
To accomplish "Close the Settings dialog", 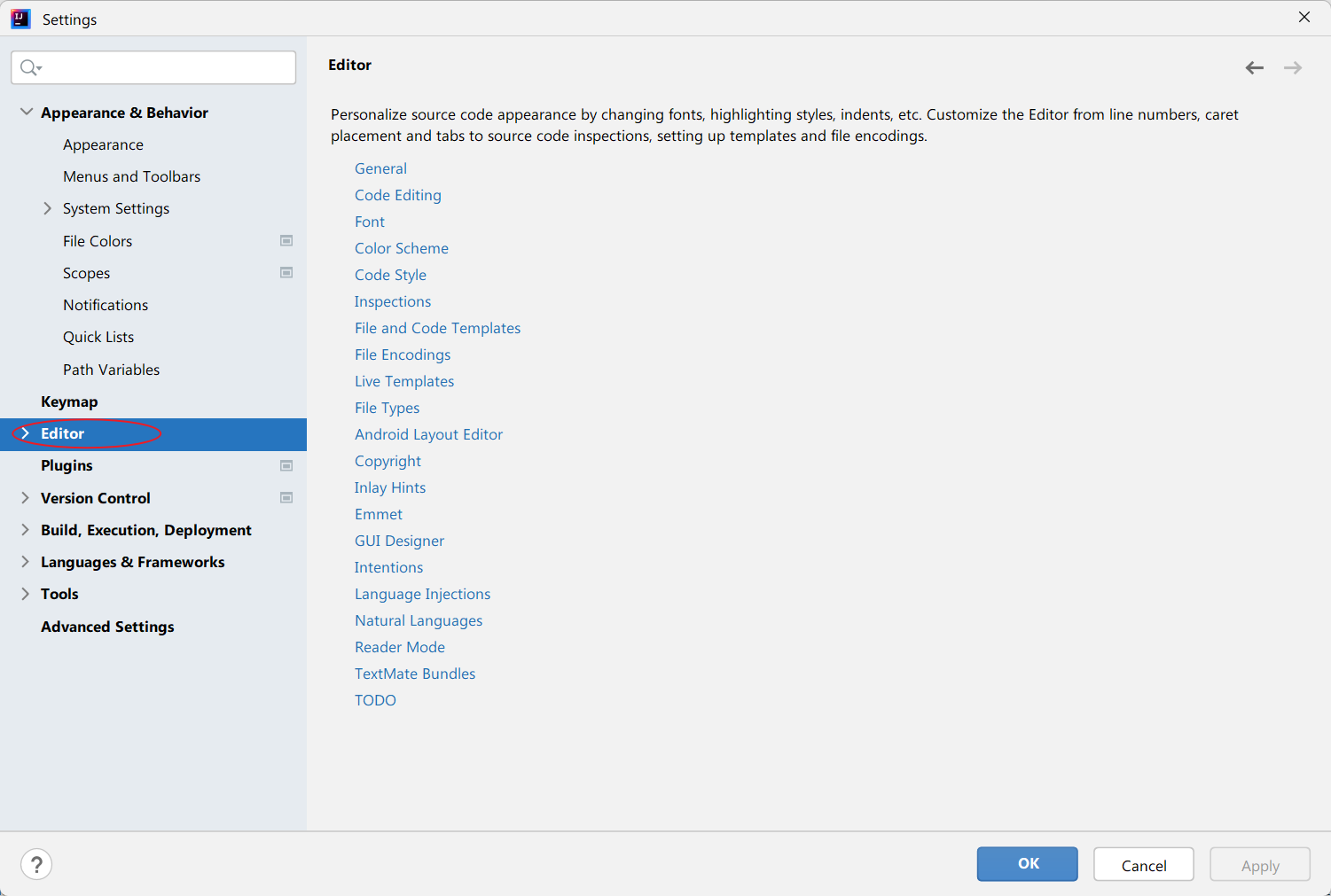I will coord(1304,17).
